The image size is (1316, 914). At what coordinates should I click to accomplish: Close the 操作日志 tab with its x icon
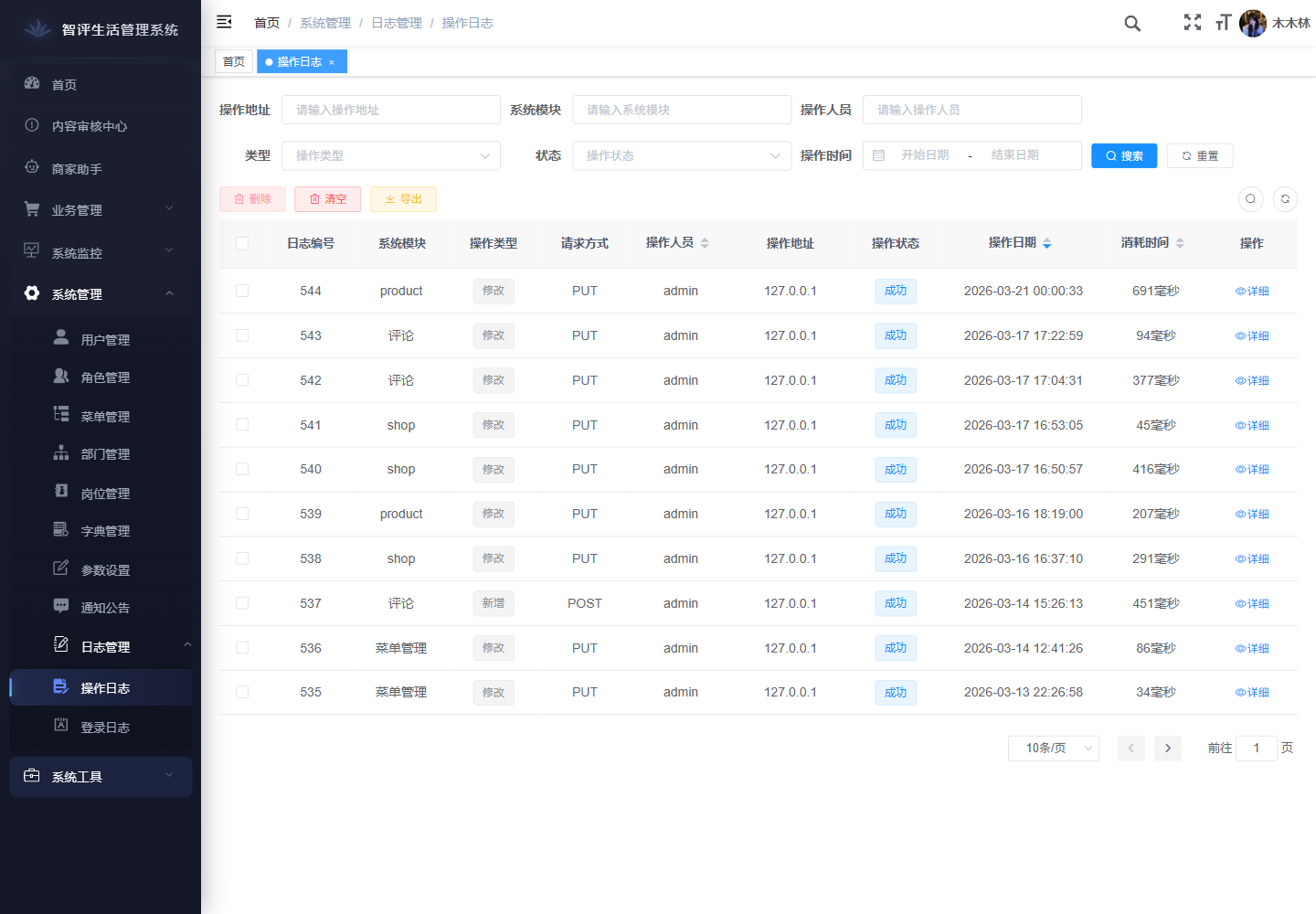[x=332, y=62]
